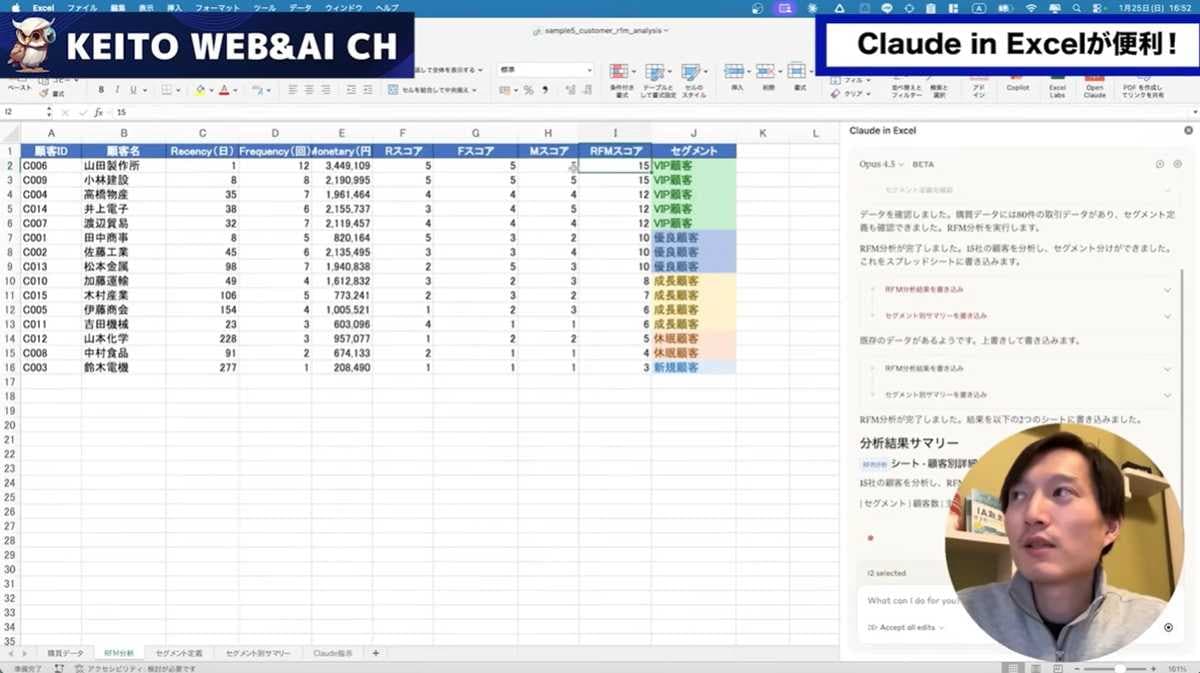Open the 購買データ sheet tab
The image size is (1200, 673).
66,653
